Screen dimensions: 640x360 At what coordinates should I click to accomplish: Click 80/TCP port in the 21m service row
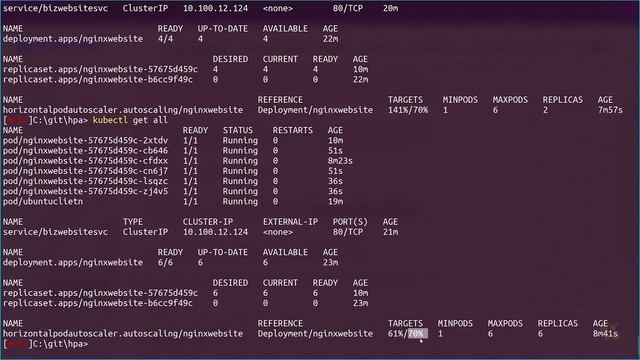click(348, 232)
